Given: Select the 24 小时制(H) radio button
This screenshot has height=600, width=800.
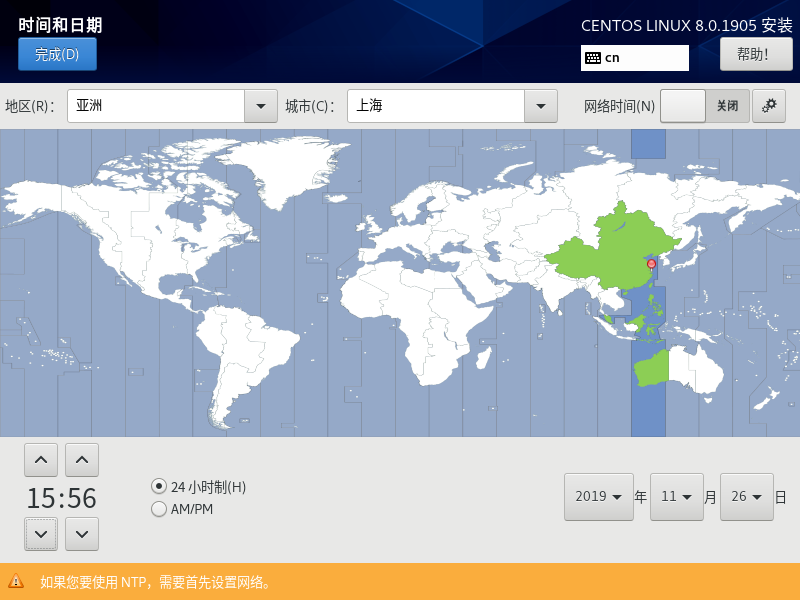Looking at the screenshot, I should pyautogui.click(x=159, y=487).
